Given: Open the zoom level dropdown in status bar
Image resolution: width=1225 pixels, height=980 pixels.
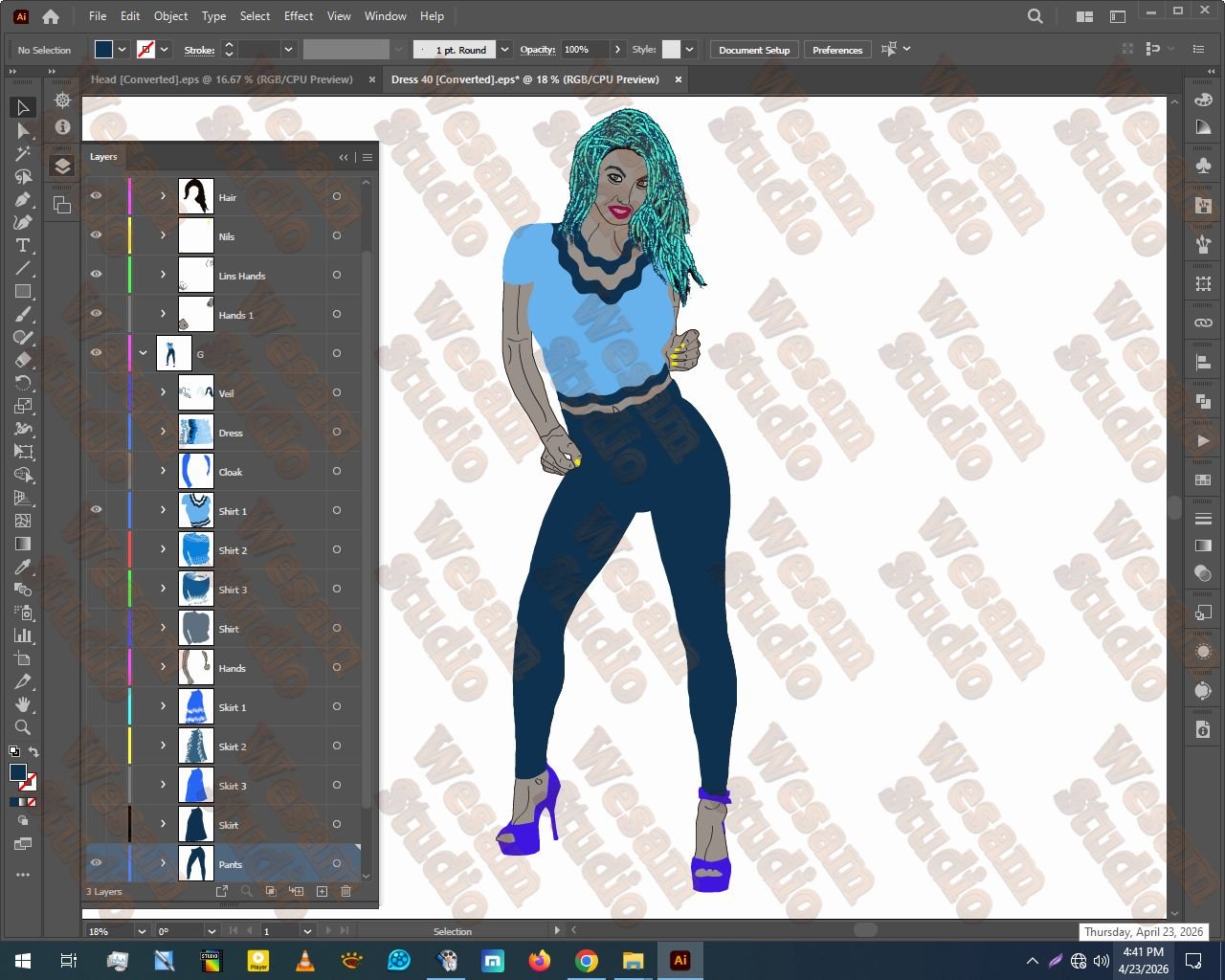Looking at the screenshot, I should pyautogui.click(x=142, y=931).
